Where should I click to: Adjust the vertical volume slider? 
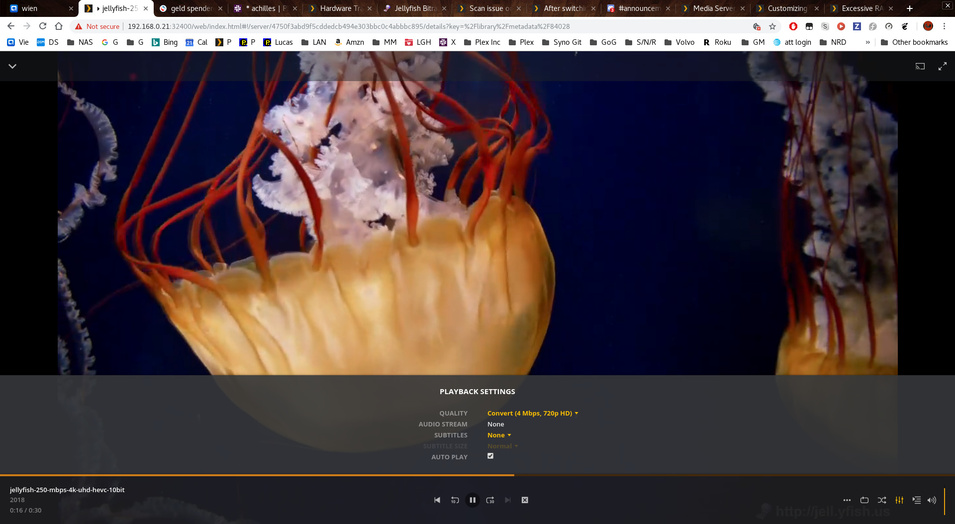coord(945,500)
